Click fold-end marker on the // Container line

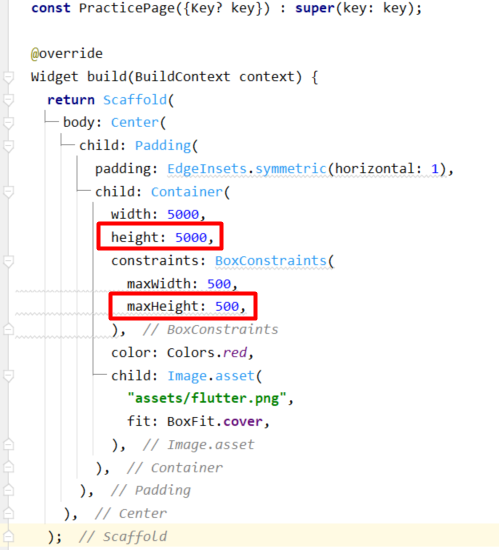(8, 467)
